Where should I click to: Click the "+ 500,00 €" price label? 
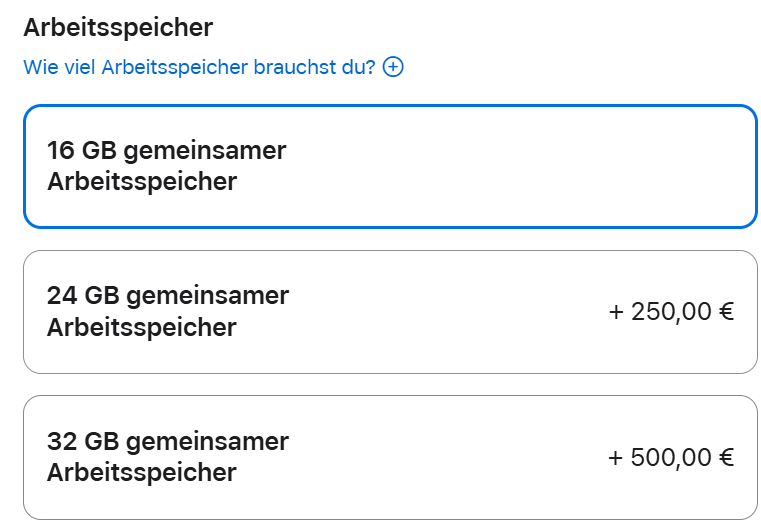[671, 457]
